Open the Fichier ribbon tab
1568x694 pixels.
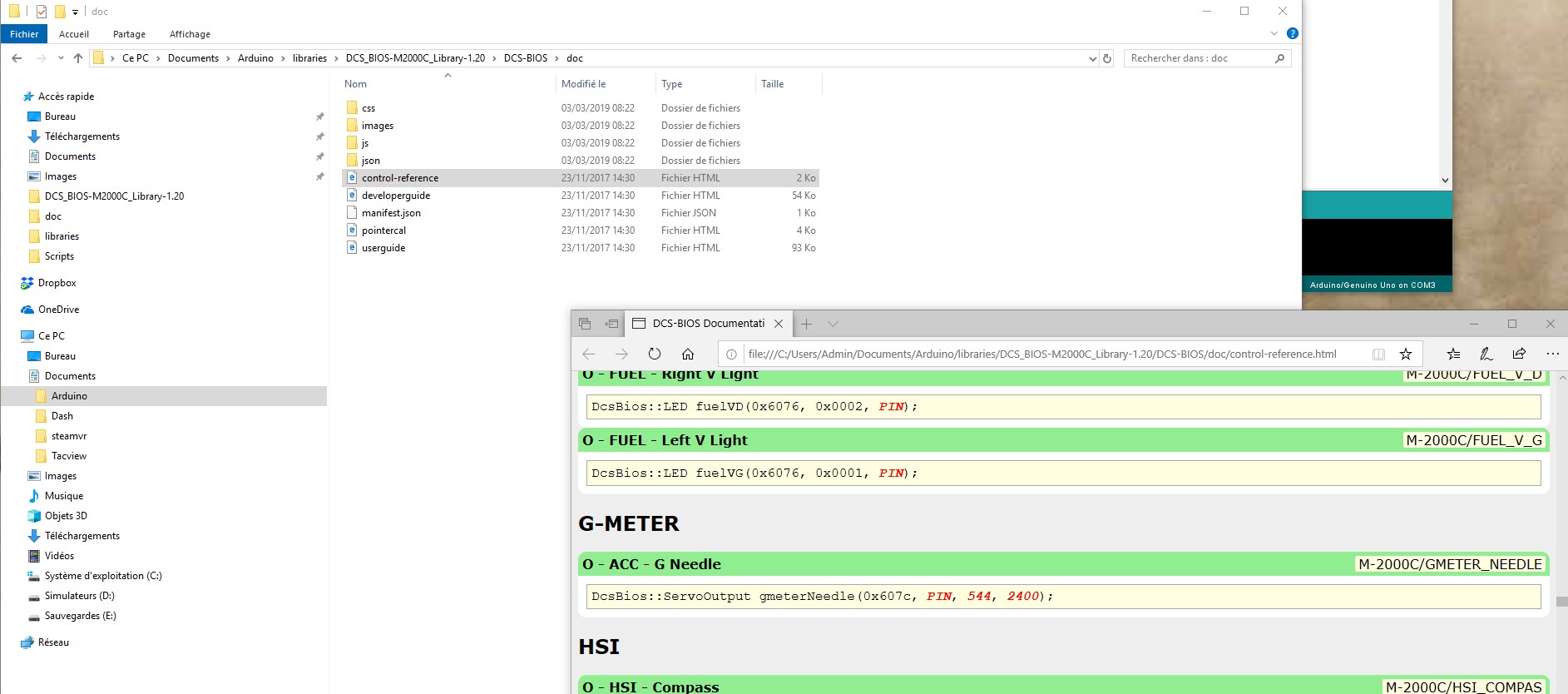(x=24, y=34)
